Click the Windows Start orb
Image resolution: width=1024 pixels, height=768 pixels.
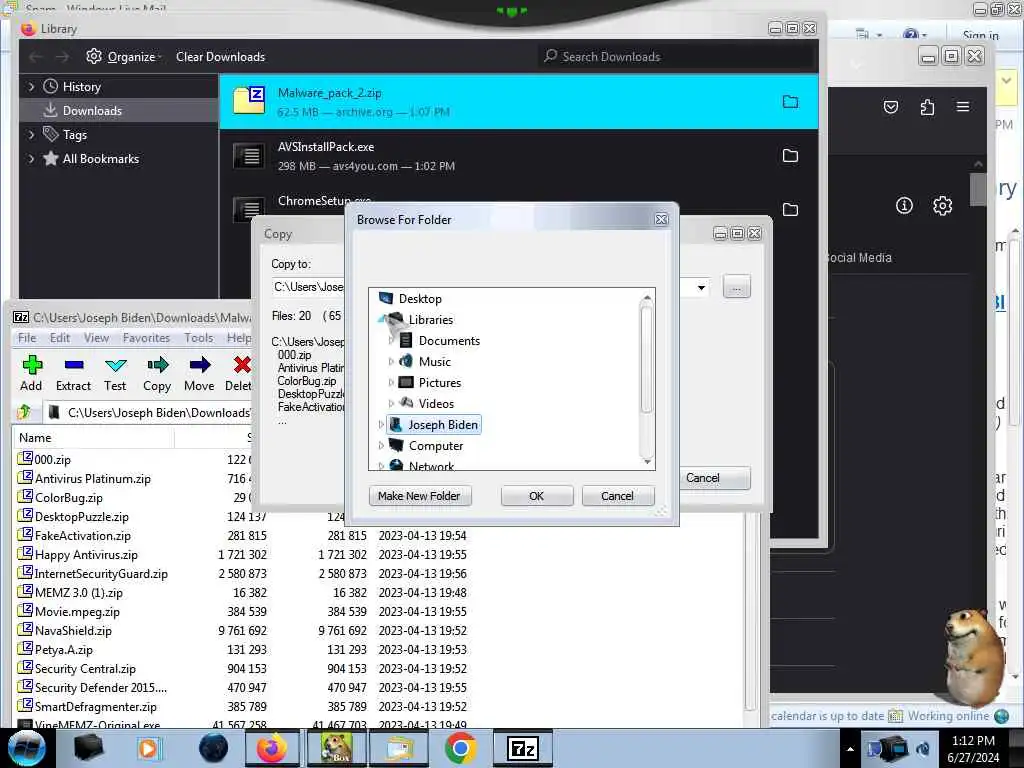tap(26, 748)
